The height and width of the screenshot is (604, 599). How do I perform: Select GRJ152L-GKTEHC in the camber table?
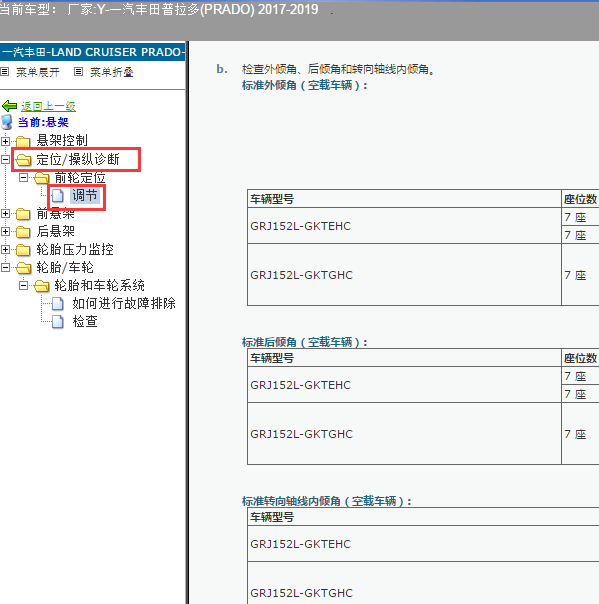tap(300, 226)
